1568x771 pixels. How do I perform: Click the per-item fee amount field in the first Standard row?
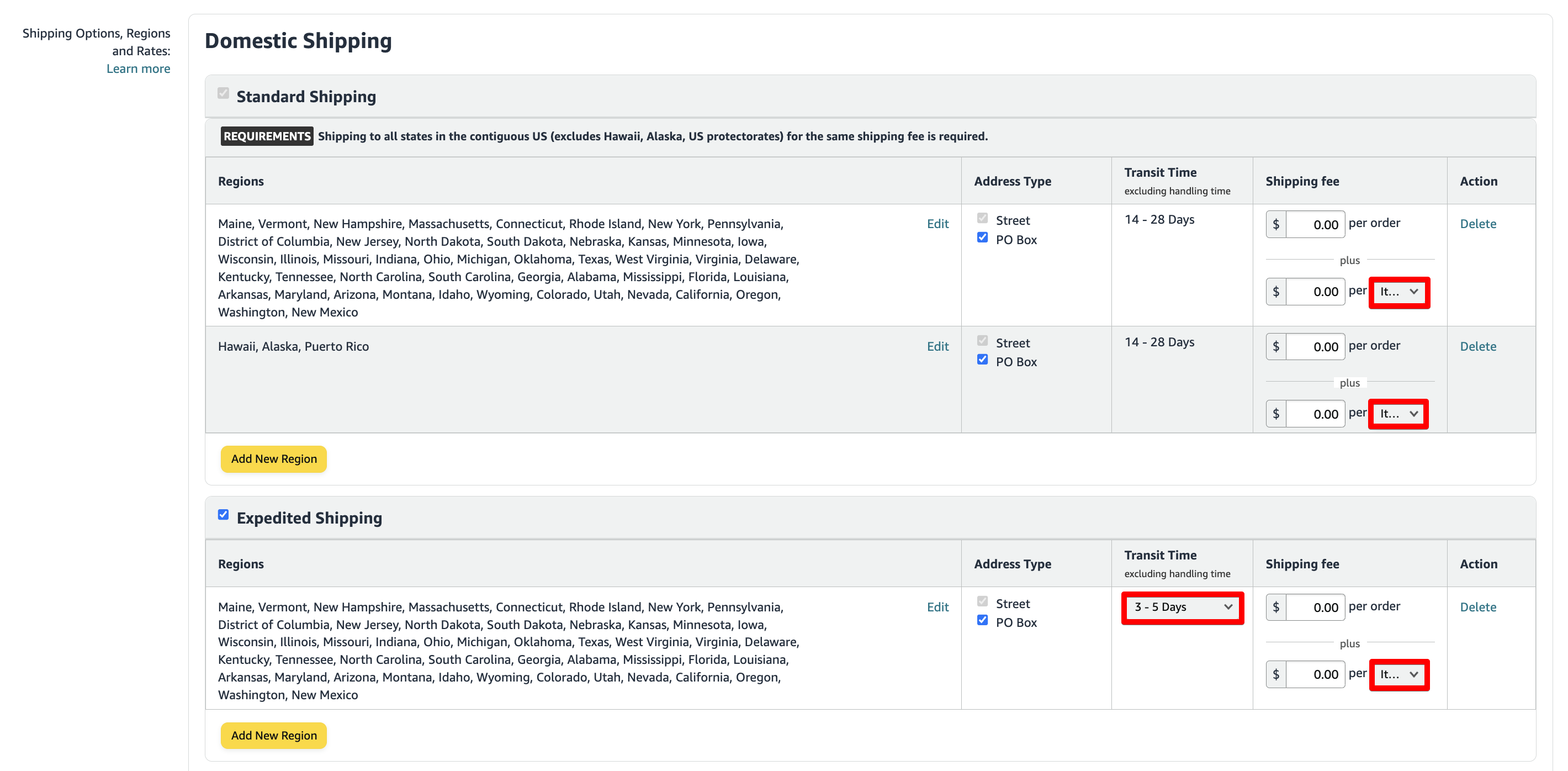(1315, 291)
